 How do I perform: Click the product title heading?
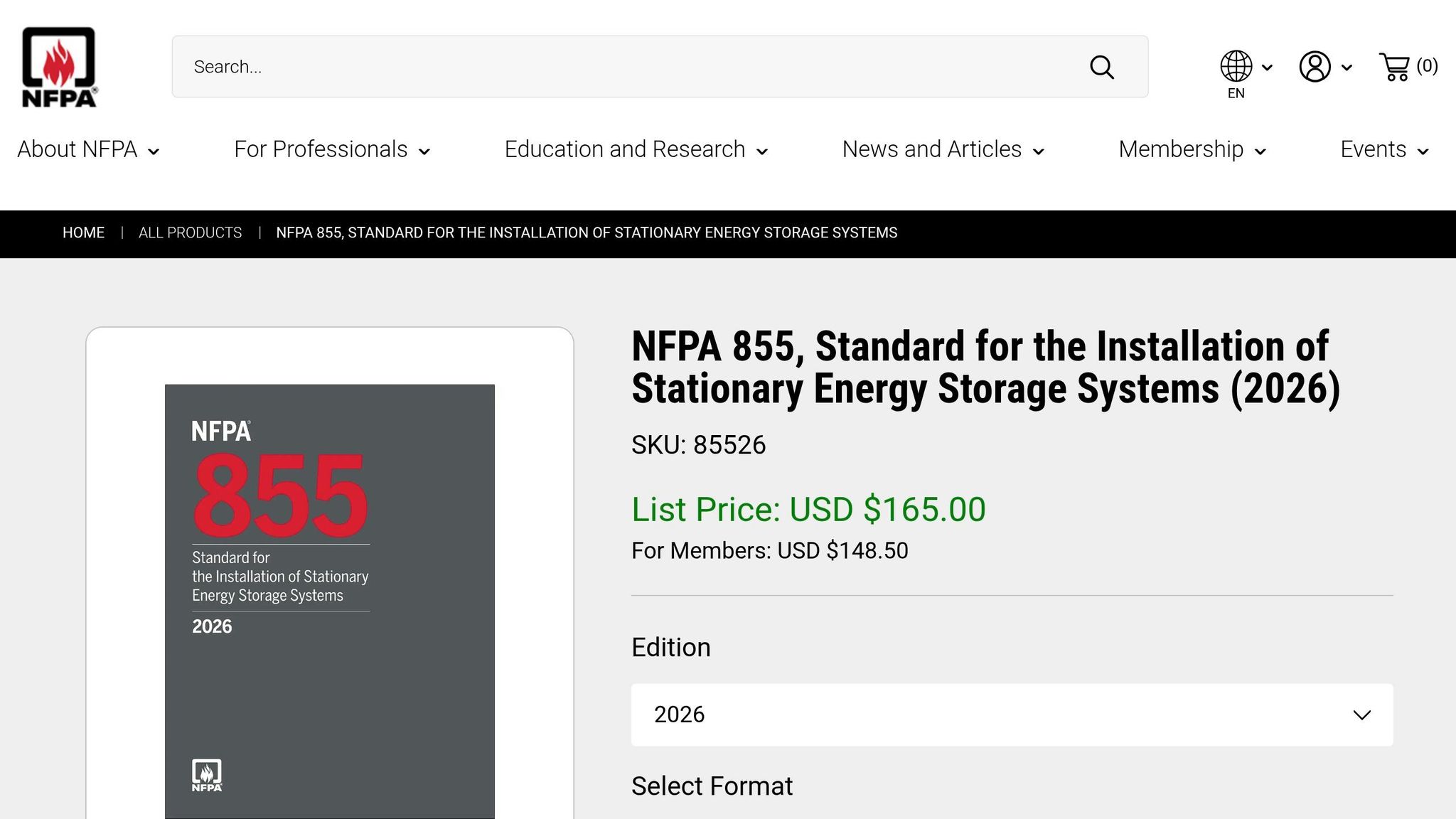coord(985,367)
